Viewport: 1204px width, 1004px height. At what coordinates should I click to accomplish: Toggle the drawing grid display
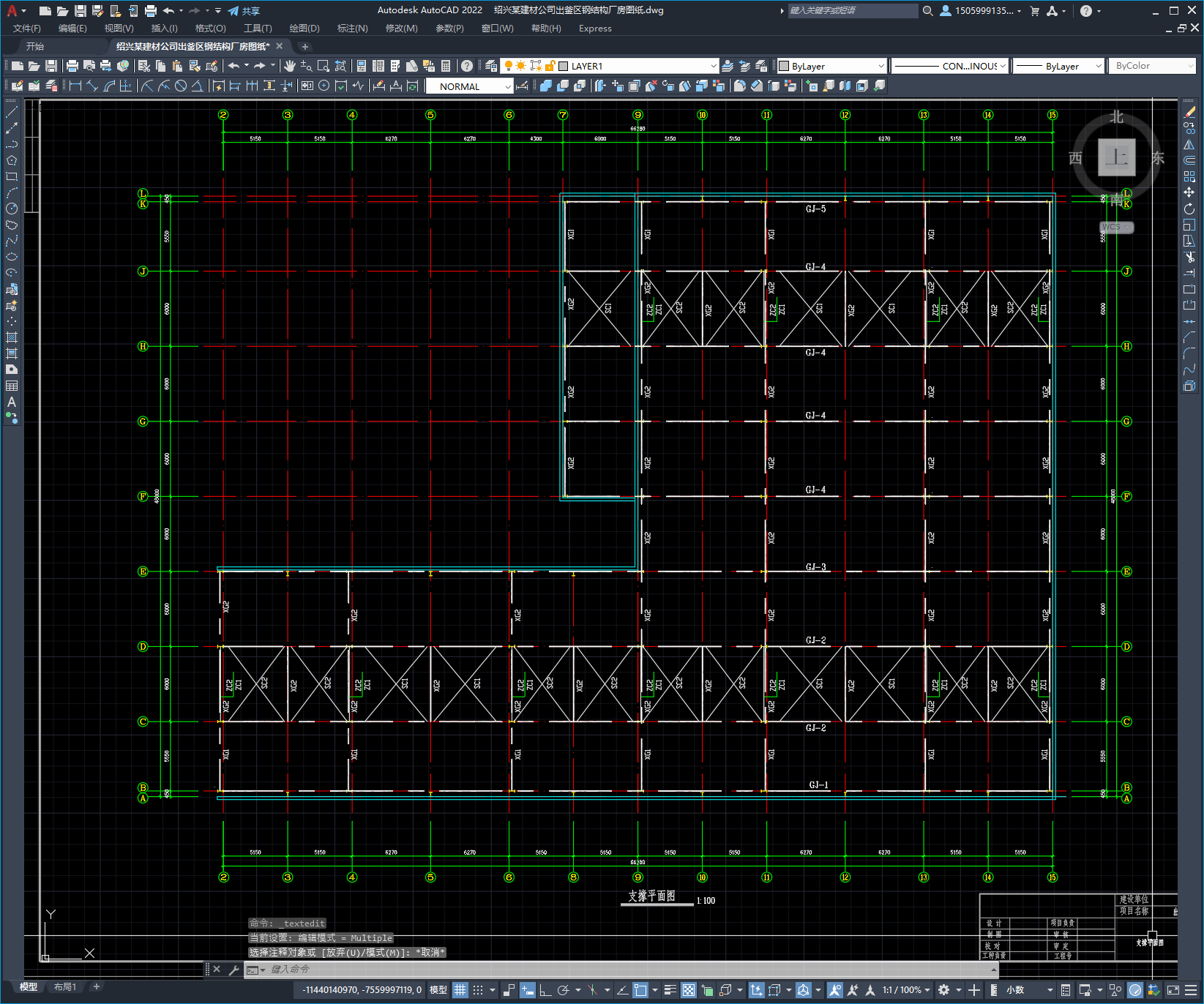[x=460, y=990]
